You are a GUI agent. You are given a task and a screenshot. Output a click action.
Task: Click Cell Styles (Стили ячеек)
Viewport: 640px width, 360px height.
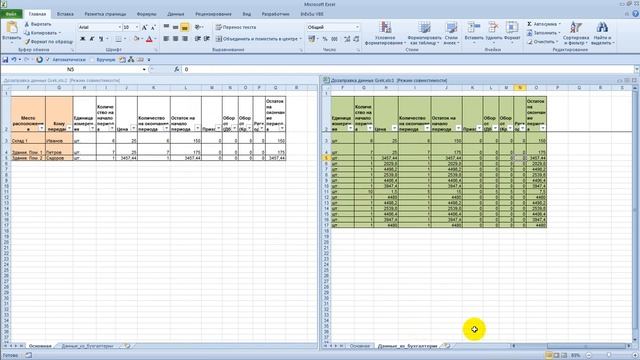(x=451, y=33)
